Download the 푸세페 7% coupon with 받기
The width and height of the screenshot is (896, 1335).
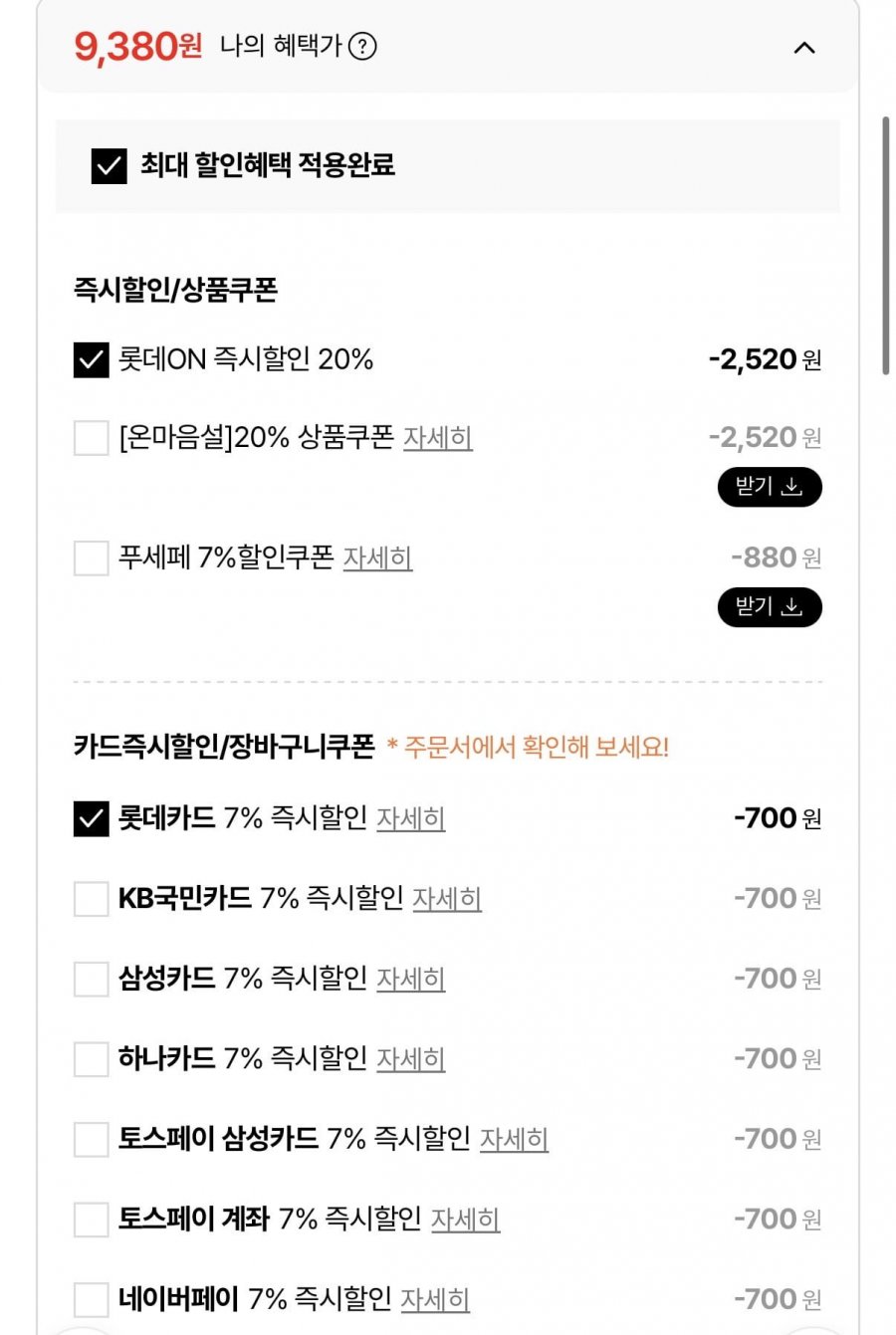point(769,607)
